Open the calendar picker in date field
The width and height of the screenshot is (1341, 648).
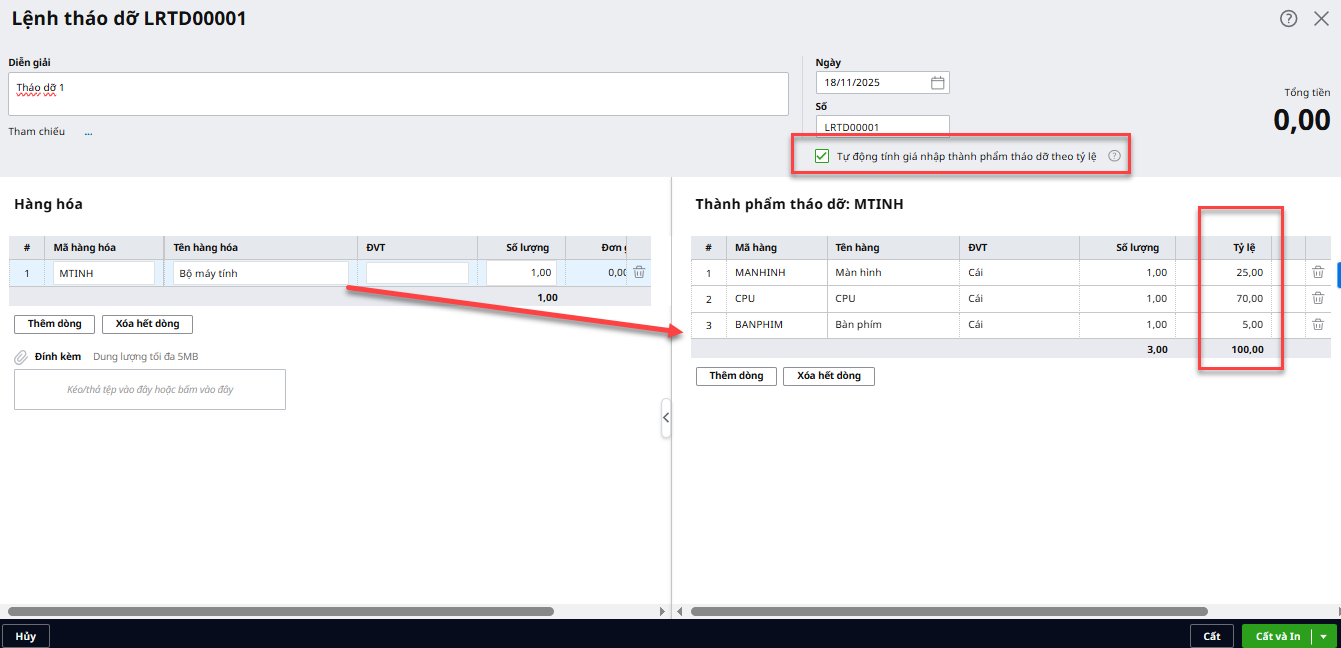coord(937,83)
